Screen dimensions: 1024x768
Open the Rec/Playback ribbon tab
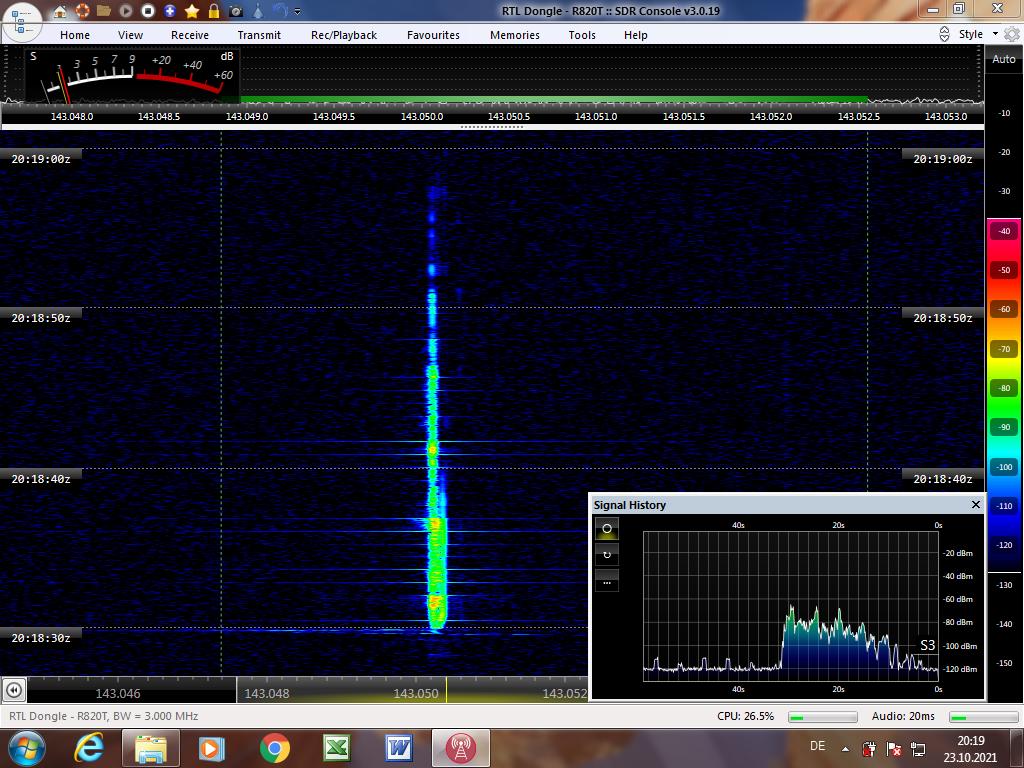[344, 35]
